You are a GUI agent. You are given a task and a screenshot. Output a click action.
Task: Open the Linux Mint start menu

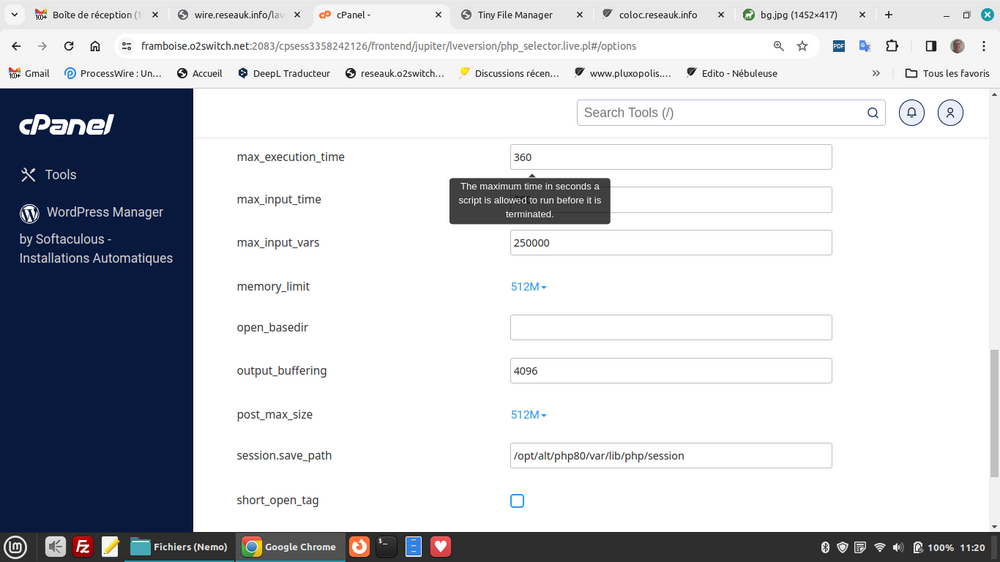click(15, 547)
